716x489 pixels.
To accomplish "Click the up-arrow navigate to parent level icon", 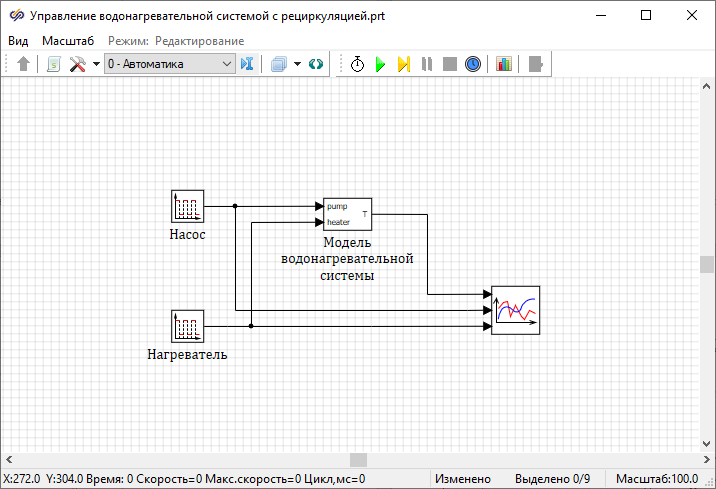I will [24, 64].
